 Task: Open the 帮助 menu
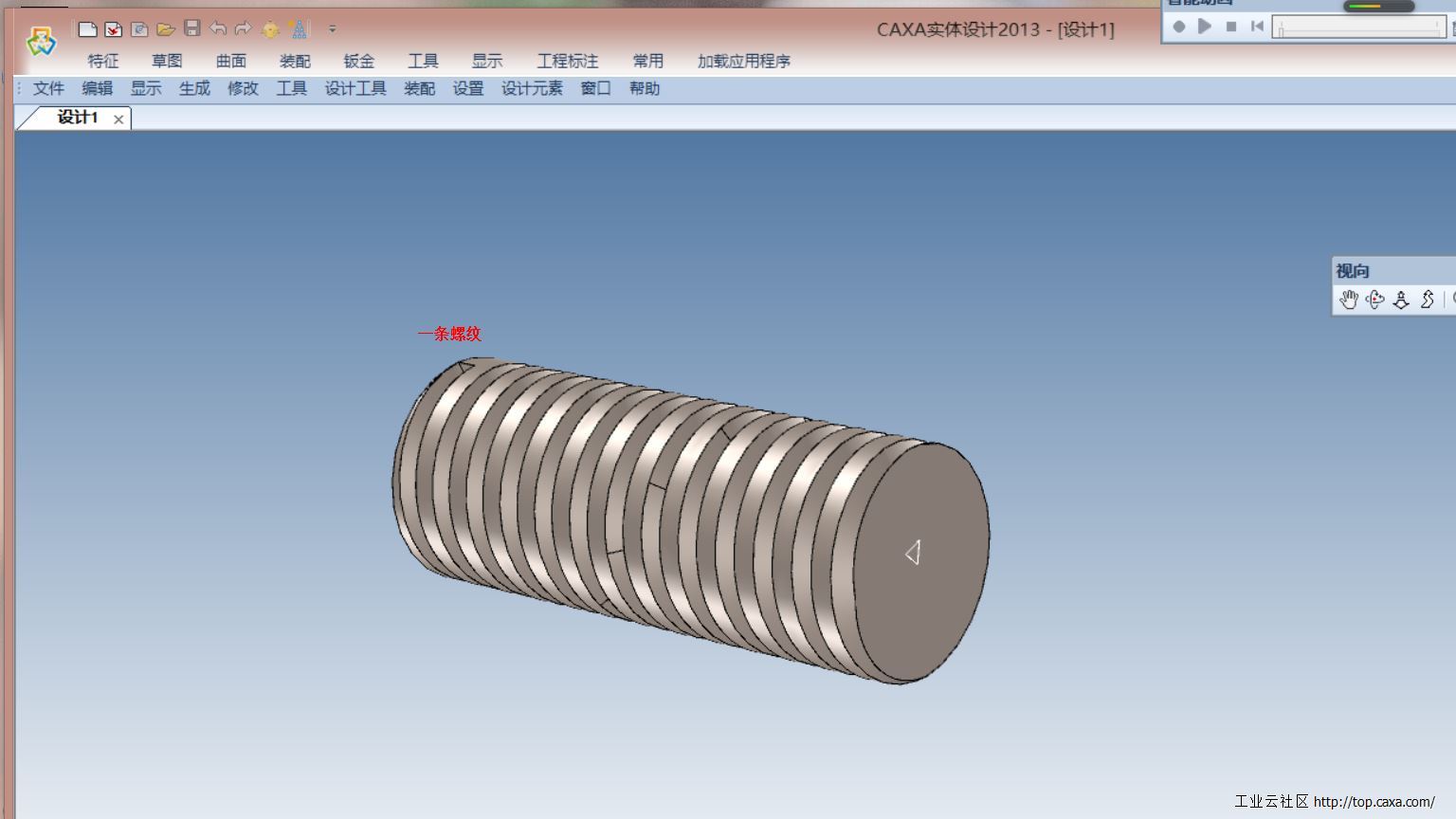pos(645,88)
